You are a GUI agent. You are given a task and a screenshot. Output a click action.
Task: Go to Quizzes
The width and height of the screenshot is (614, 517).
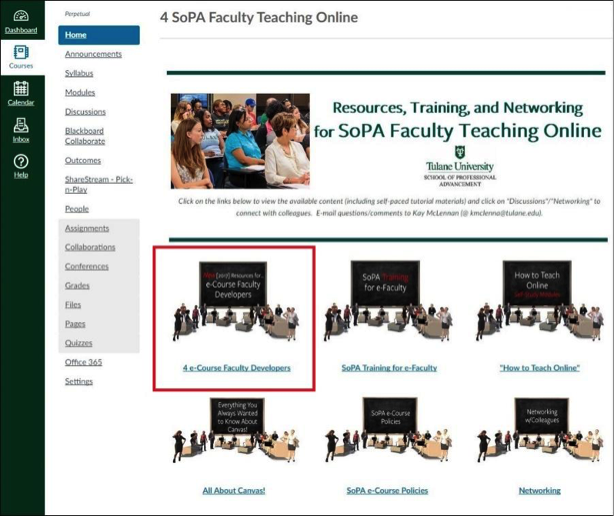click(x=78, y=343)
